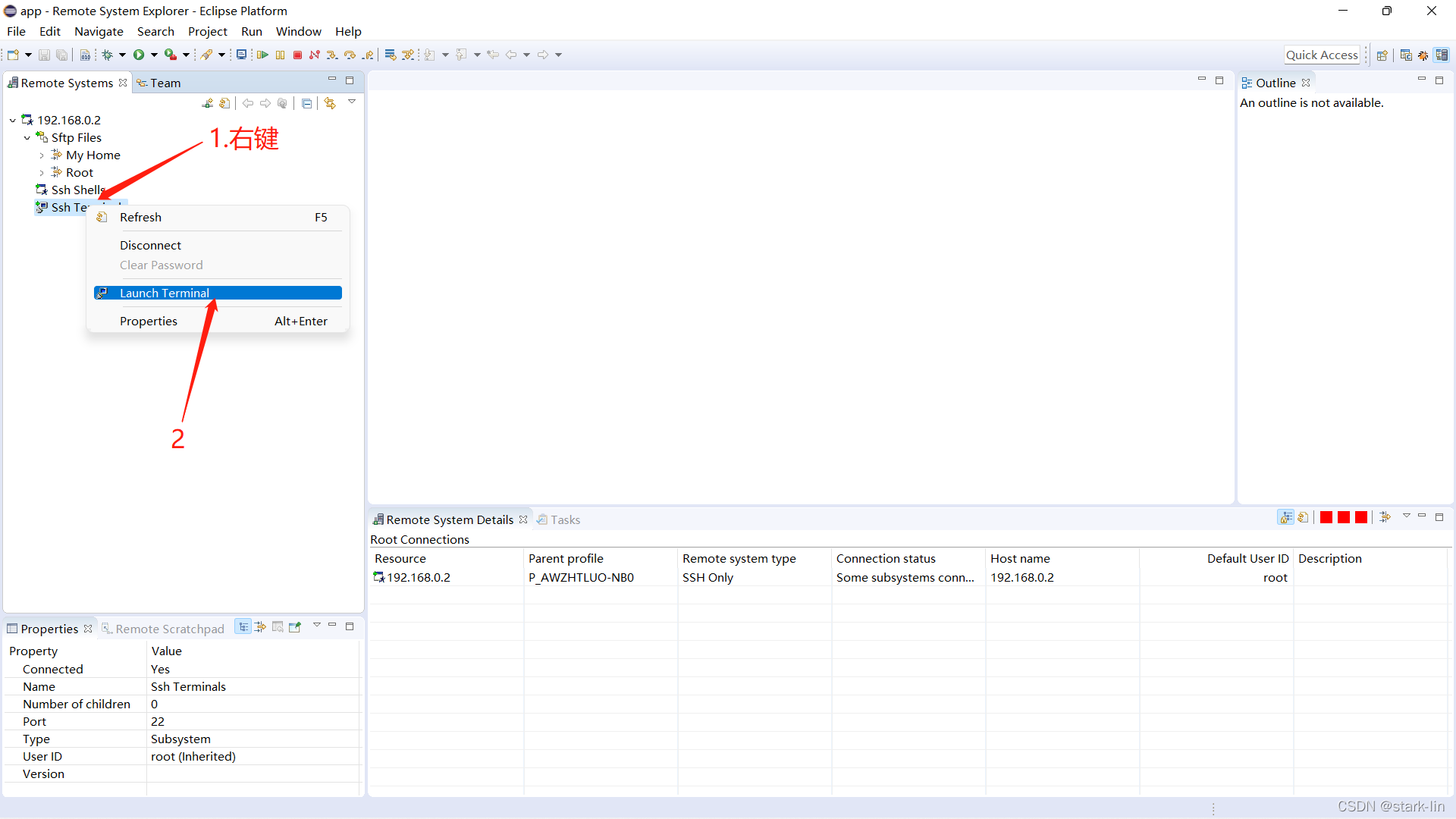Open the External Tools dropdown arrow
Screen dimensions: 1456x819
point(186,55)
